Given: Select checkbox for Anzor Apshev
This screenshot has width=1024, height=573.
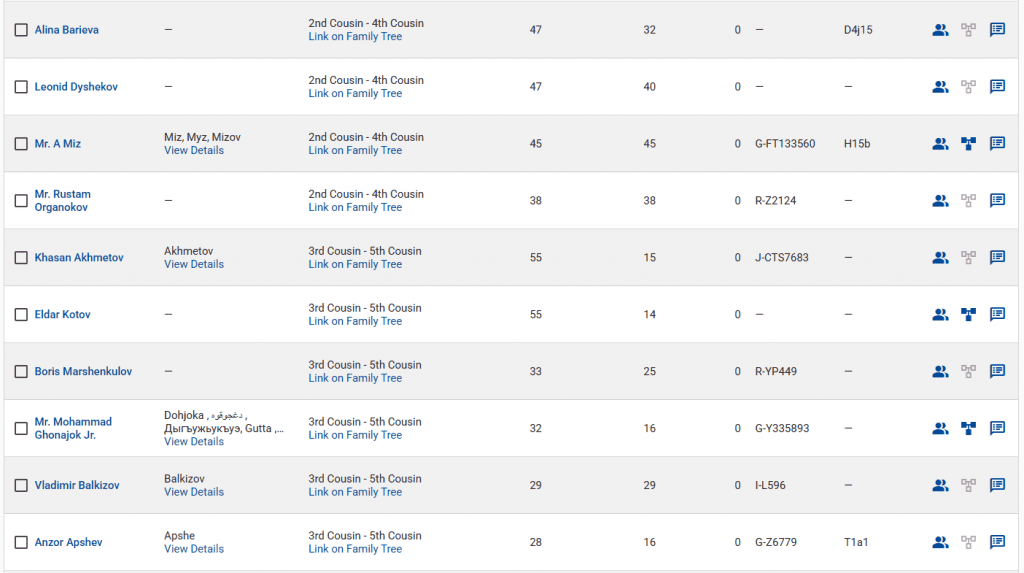Looking at the screenshot, I should [21, 543].
